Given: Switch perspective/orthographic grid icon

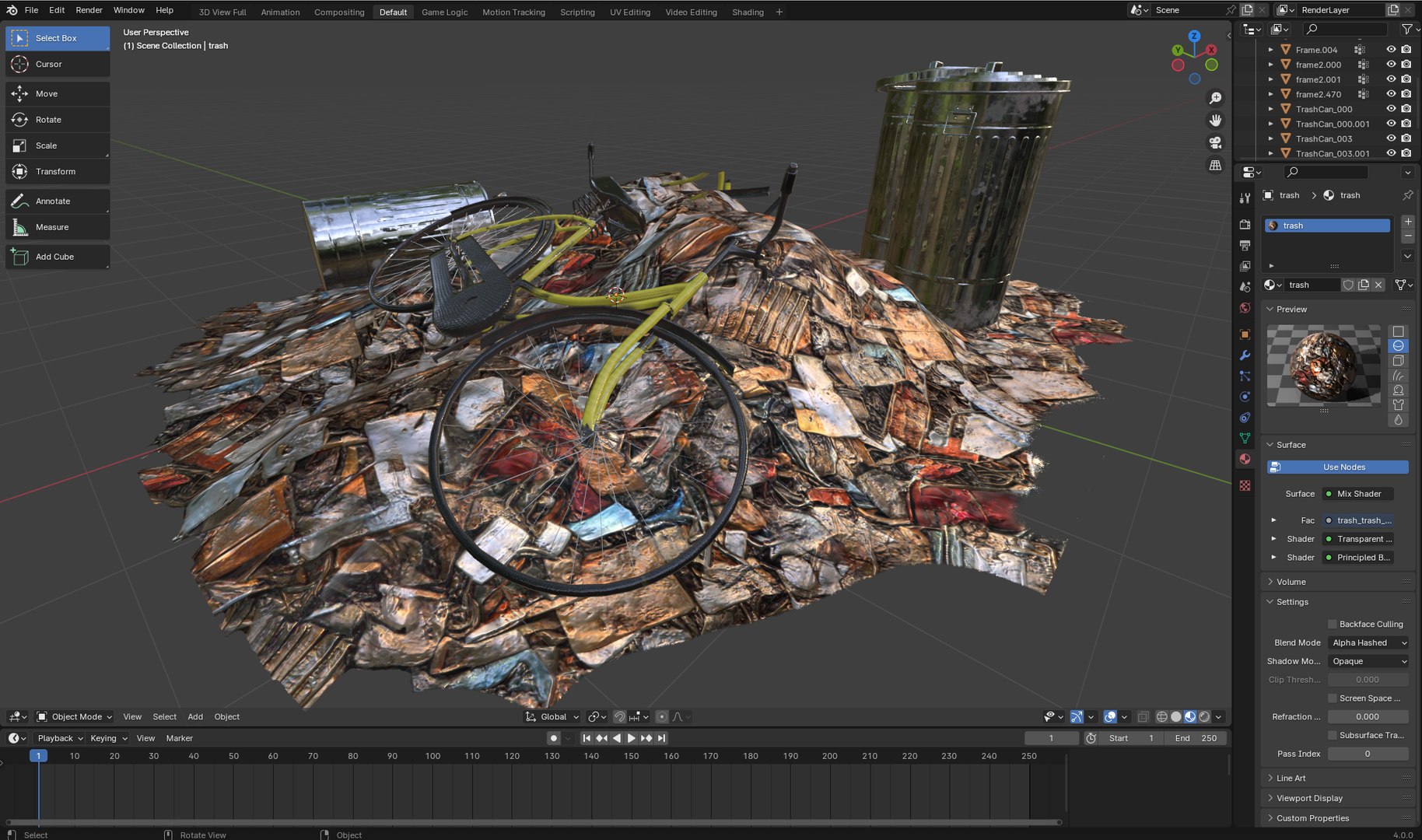Looking at the screenshot, I should (1215, 166).
